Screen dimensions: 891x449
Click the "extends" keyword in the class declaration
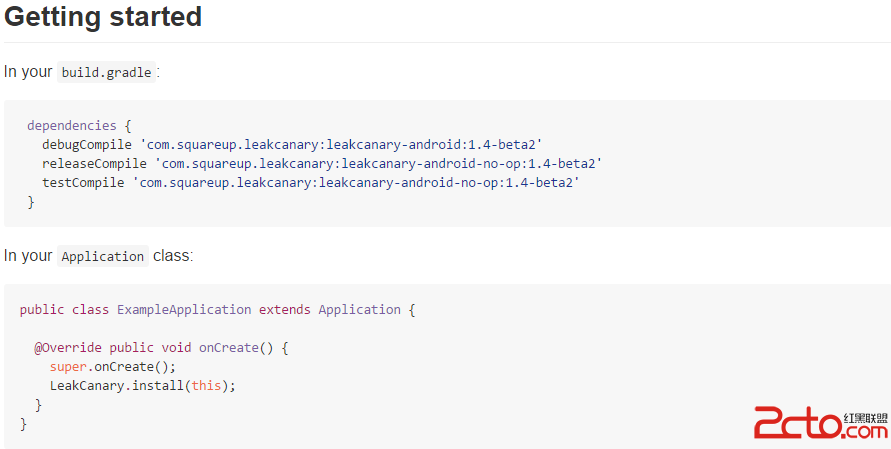pos(285,310)
